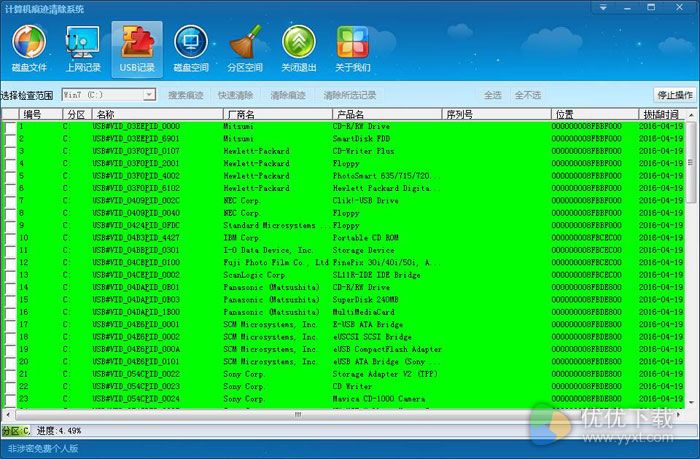Select the CD Writer product cell
700x459 pixels.
pos(352,387)
